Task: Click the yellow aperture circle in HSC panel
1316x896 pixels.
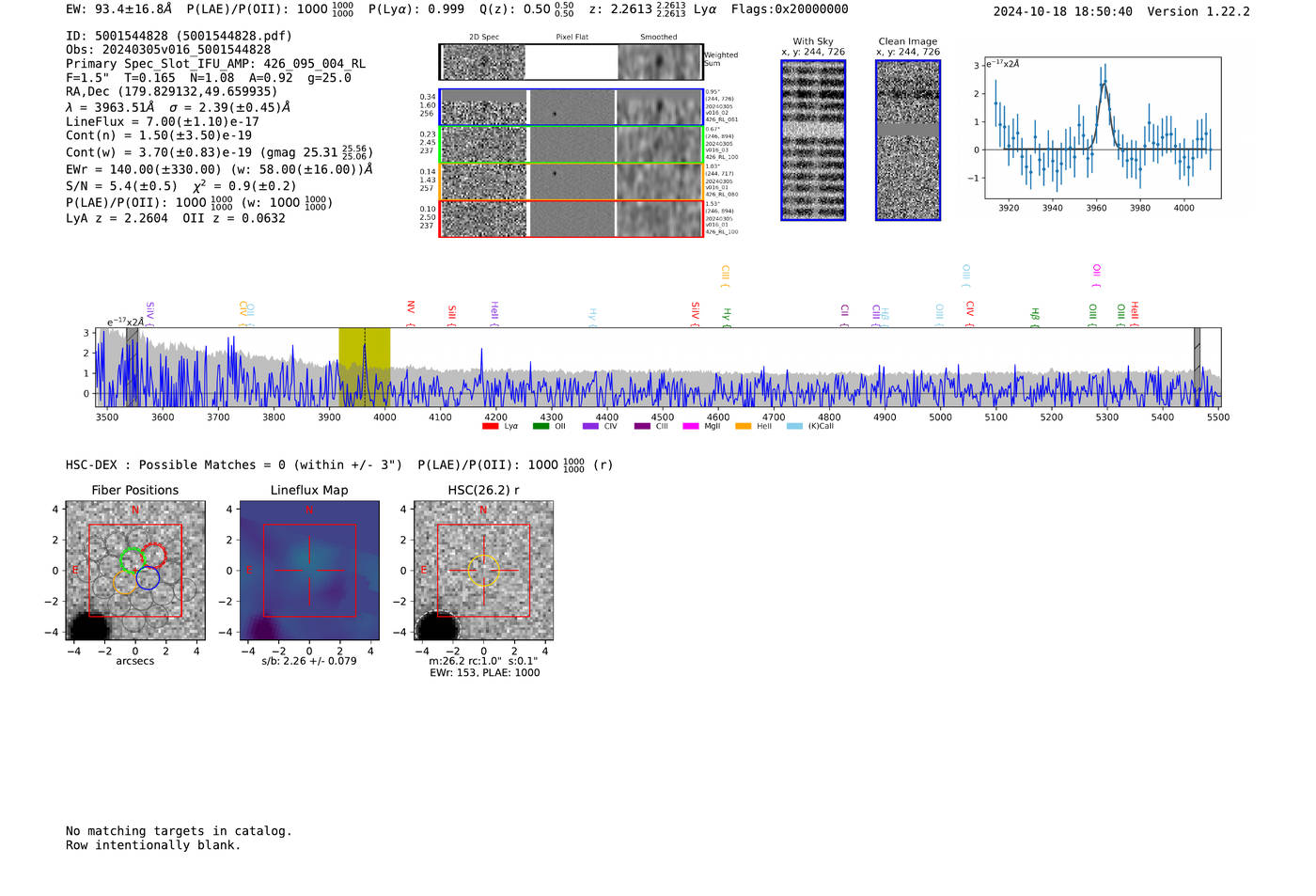Action: [x=483, y=571]
